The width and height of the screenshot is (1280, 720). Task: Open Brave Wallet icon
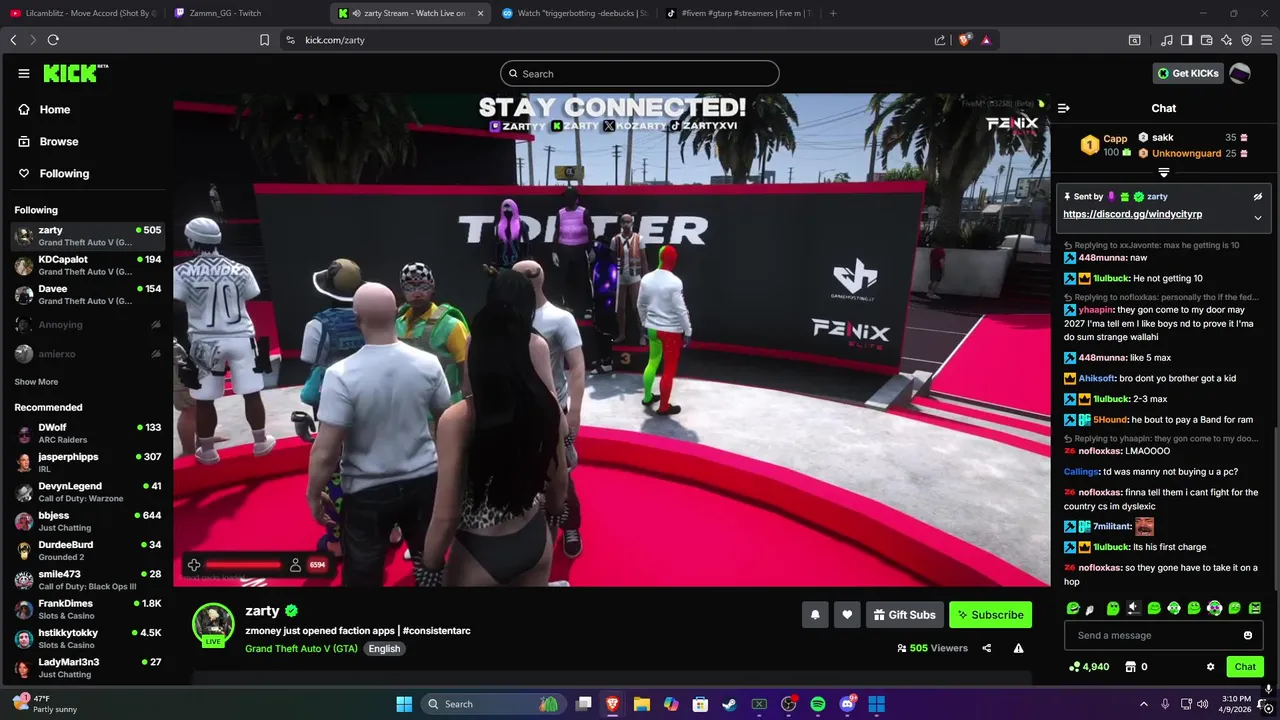[x=1206, y=40]
